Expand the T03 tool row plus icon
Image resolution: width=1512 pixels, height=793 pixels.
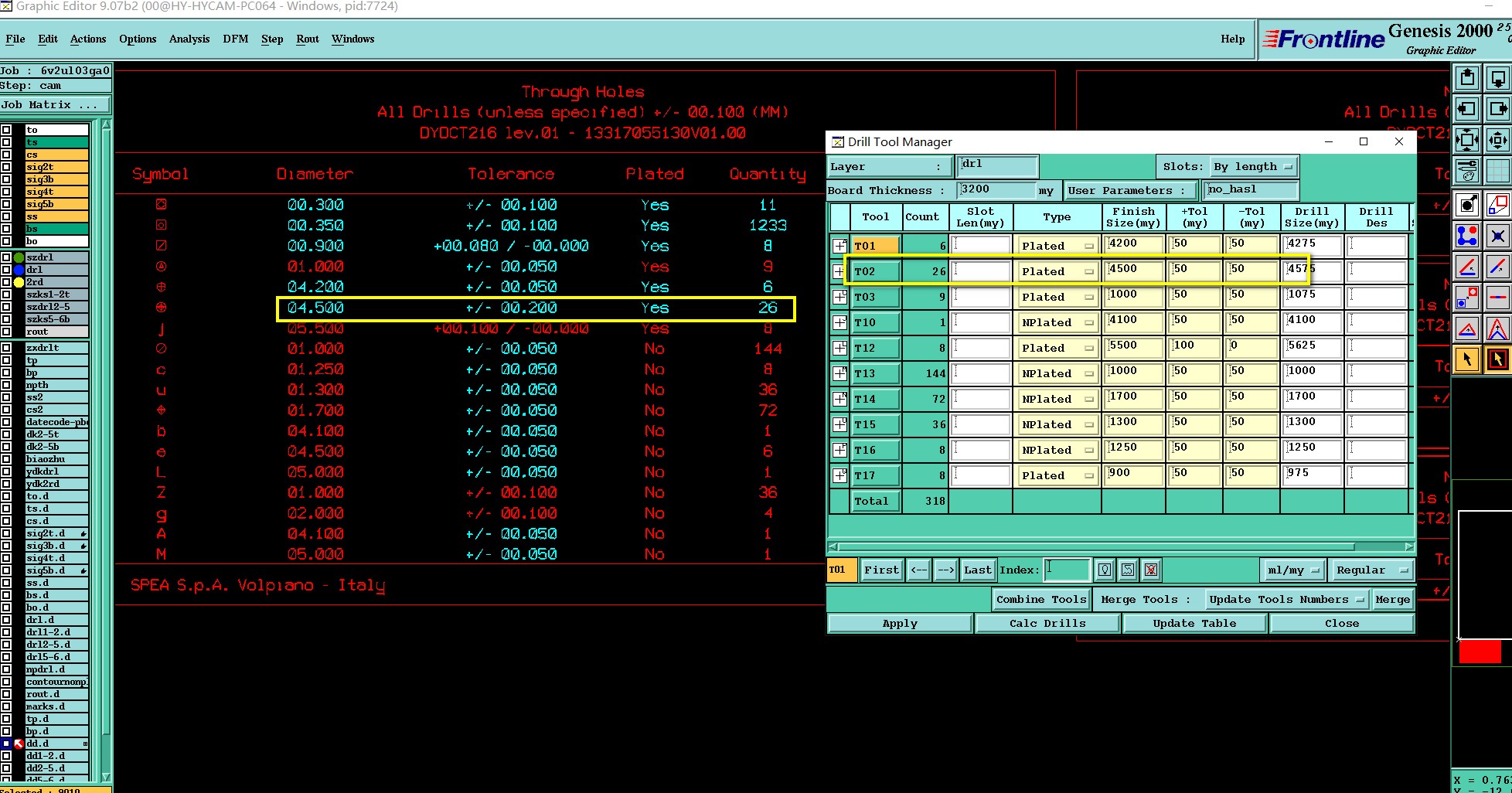pyautogui.click(x=839, y=297)
